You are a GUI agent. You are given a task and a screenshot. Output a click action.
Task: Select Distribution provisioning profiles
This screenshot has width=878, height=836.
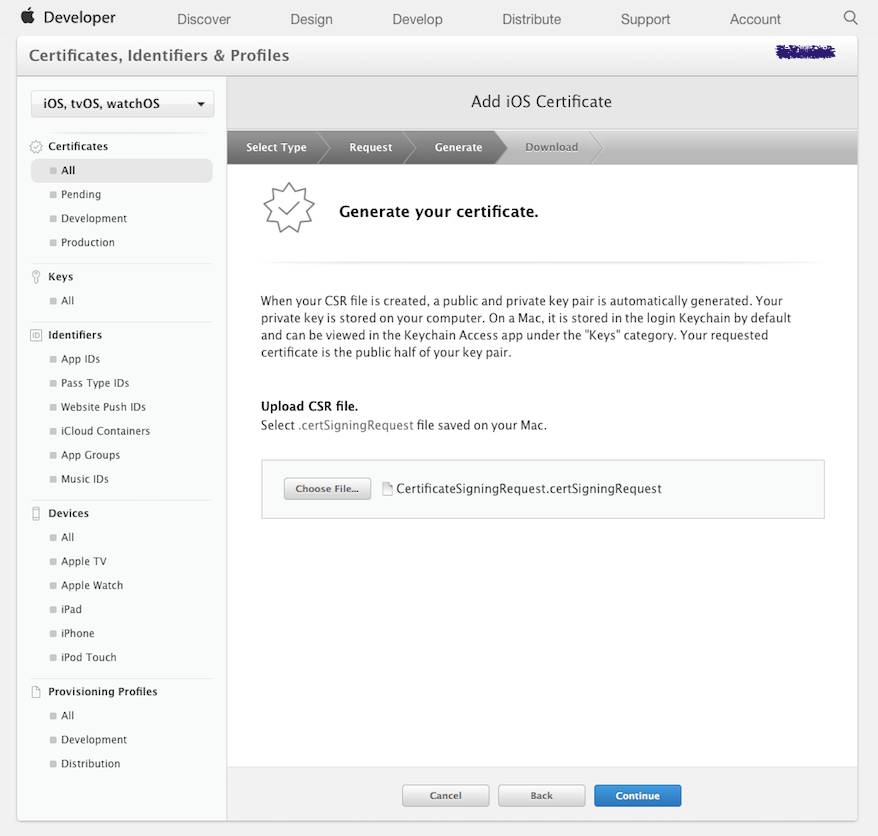pos(90,764)
